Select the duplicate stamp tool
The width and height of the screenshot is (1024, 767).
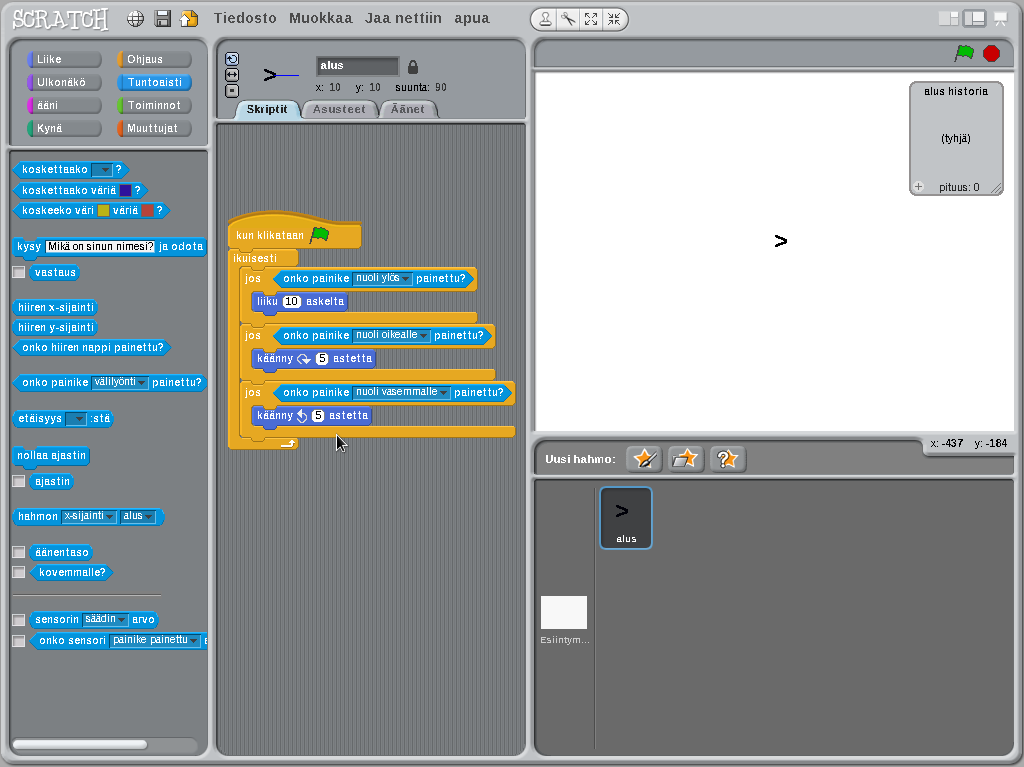pyautogui.click(x=545, y=20)
